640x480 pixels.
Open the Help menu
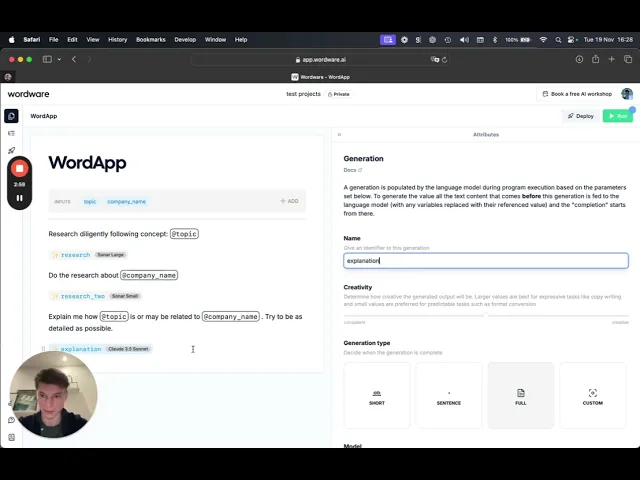pos(241,40)
